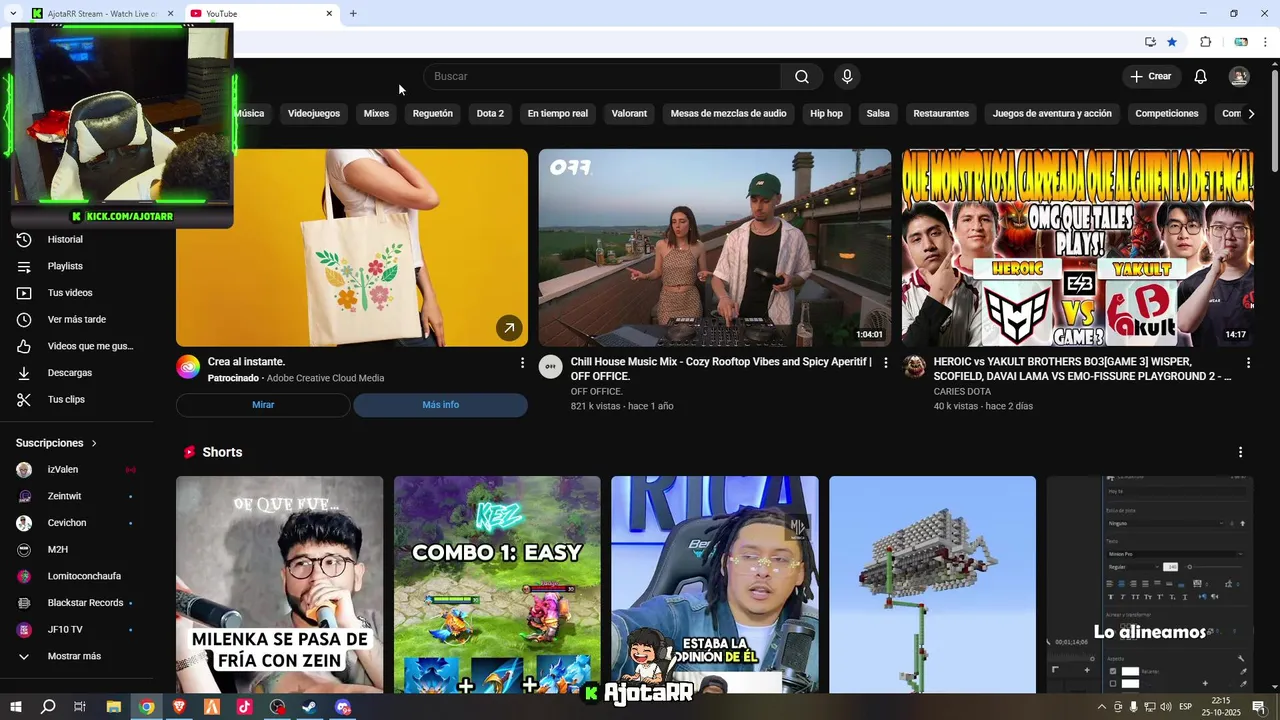Select the Mixes category chip
The image size is (1280, 720).
click(376, 114)
